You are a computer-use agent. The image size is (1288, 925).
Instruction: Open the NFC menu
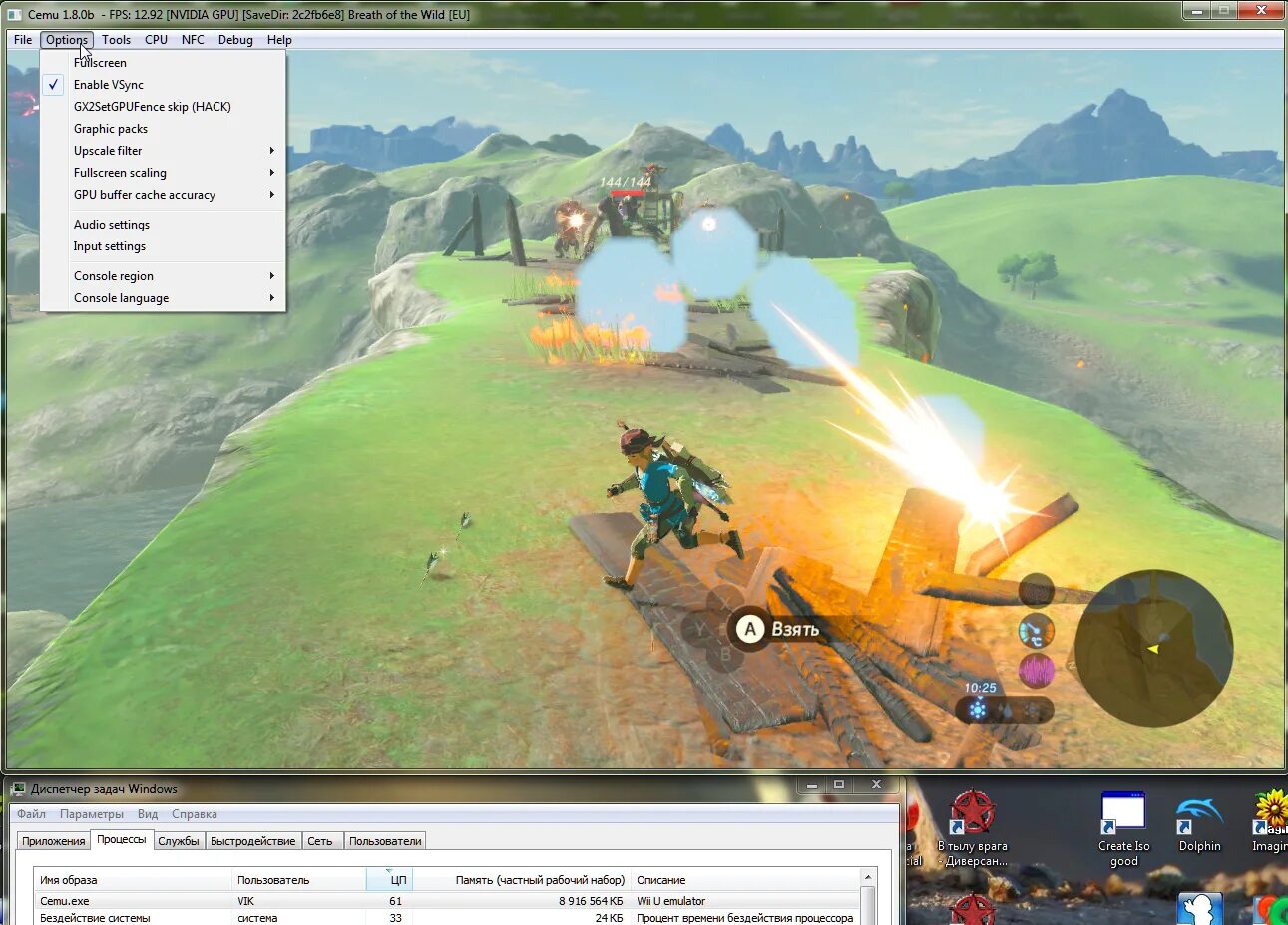click(x=193, y=40)
